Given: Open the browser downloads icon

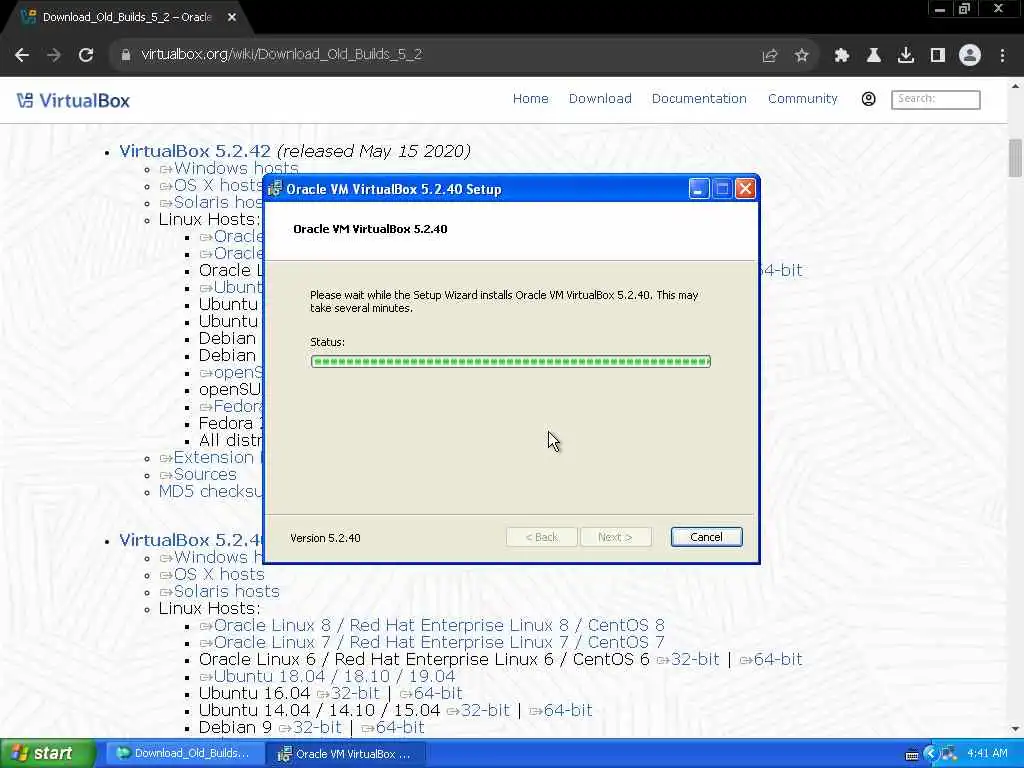Looking at the screenshot, I should 906,56.
